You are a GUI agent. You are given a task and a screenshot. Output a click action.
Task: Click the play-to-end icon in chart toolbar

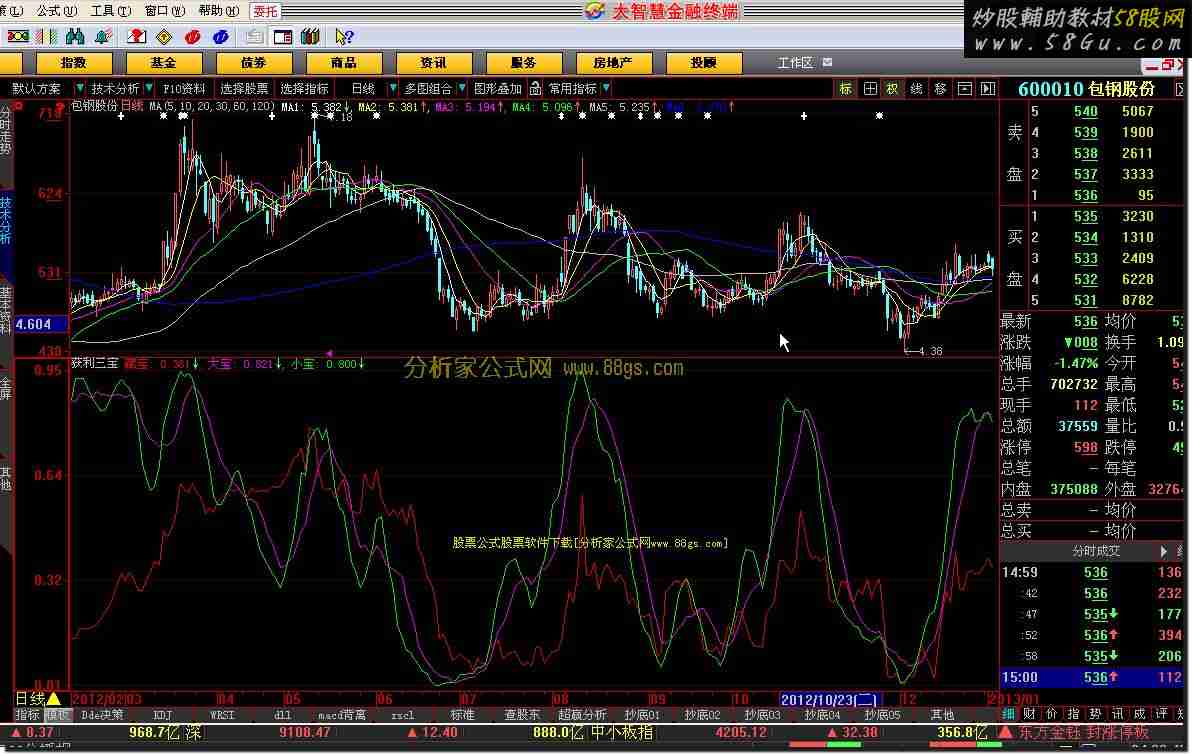(988, 89)
